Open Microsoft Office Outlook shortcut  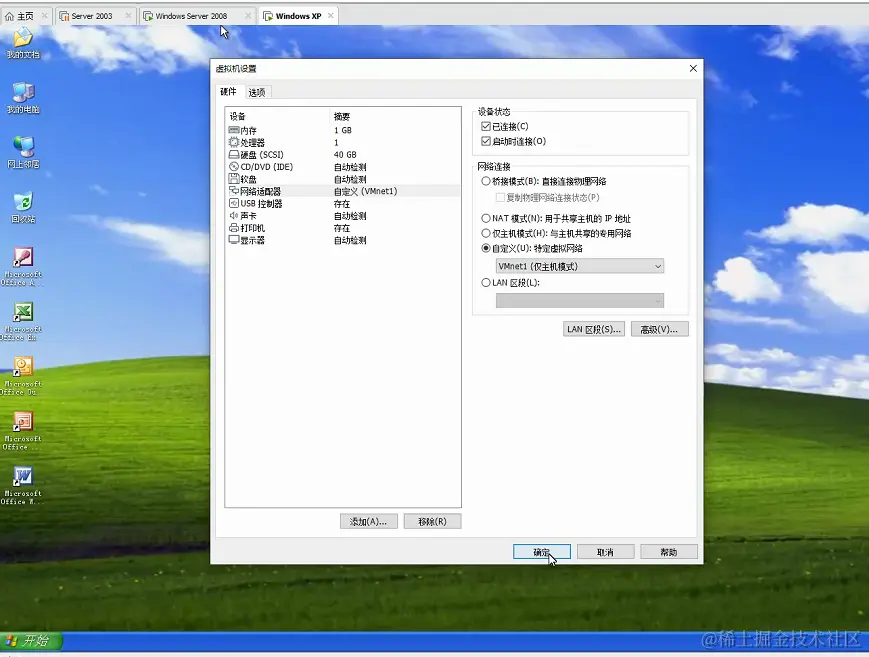22,376
